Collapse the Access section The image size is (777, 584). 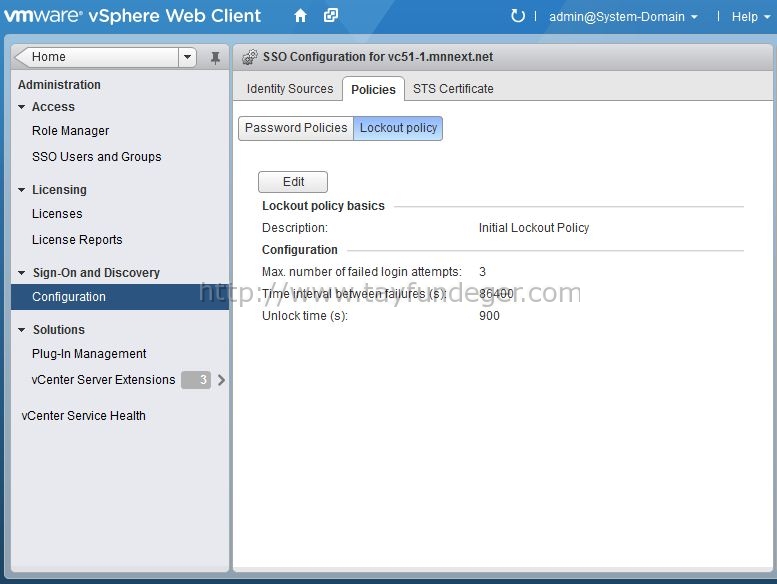pyautogui.click(x=21, y=107)
